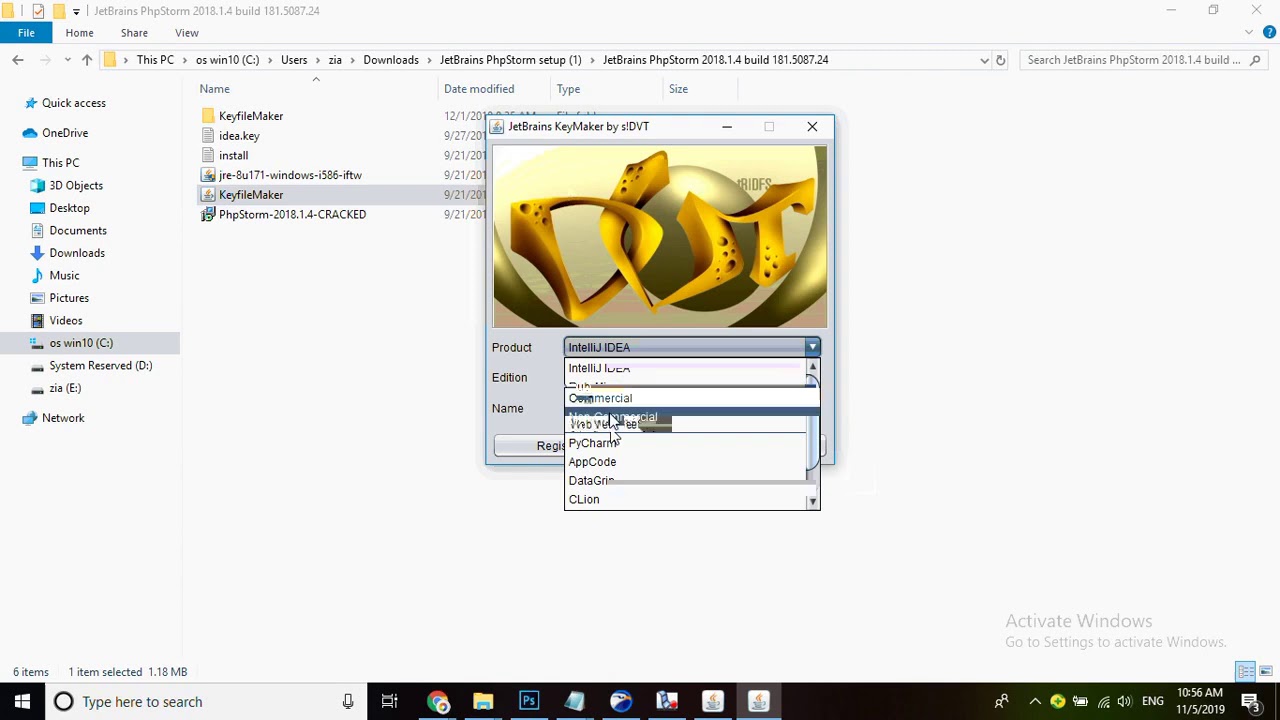Viewport: 1280px width, 720px height.
Task: Select System Reserved (D:) drive
Action: [101, 365]
